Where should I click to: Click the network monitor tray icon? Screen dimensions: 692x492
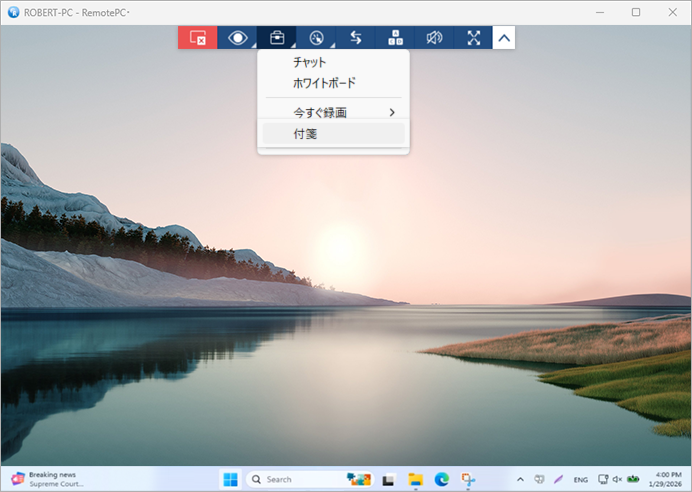[x=603, y=479]
